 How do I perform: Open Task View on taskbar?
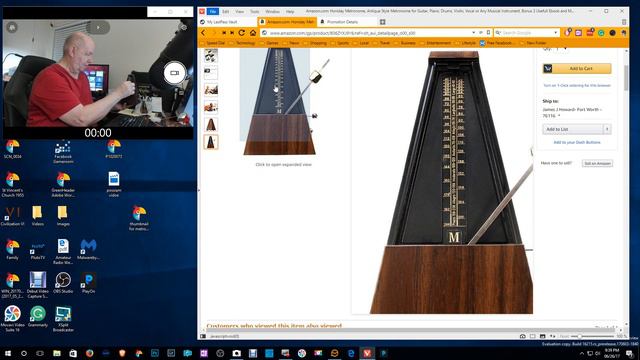tap(40, 353)
